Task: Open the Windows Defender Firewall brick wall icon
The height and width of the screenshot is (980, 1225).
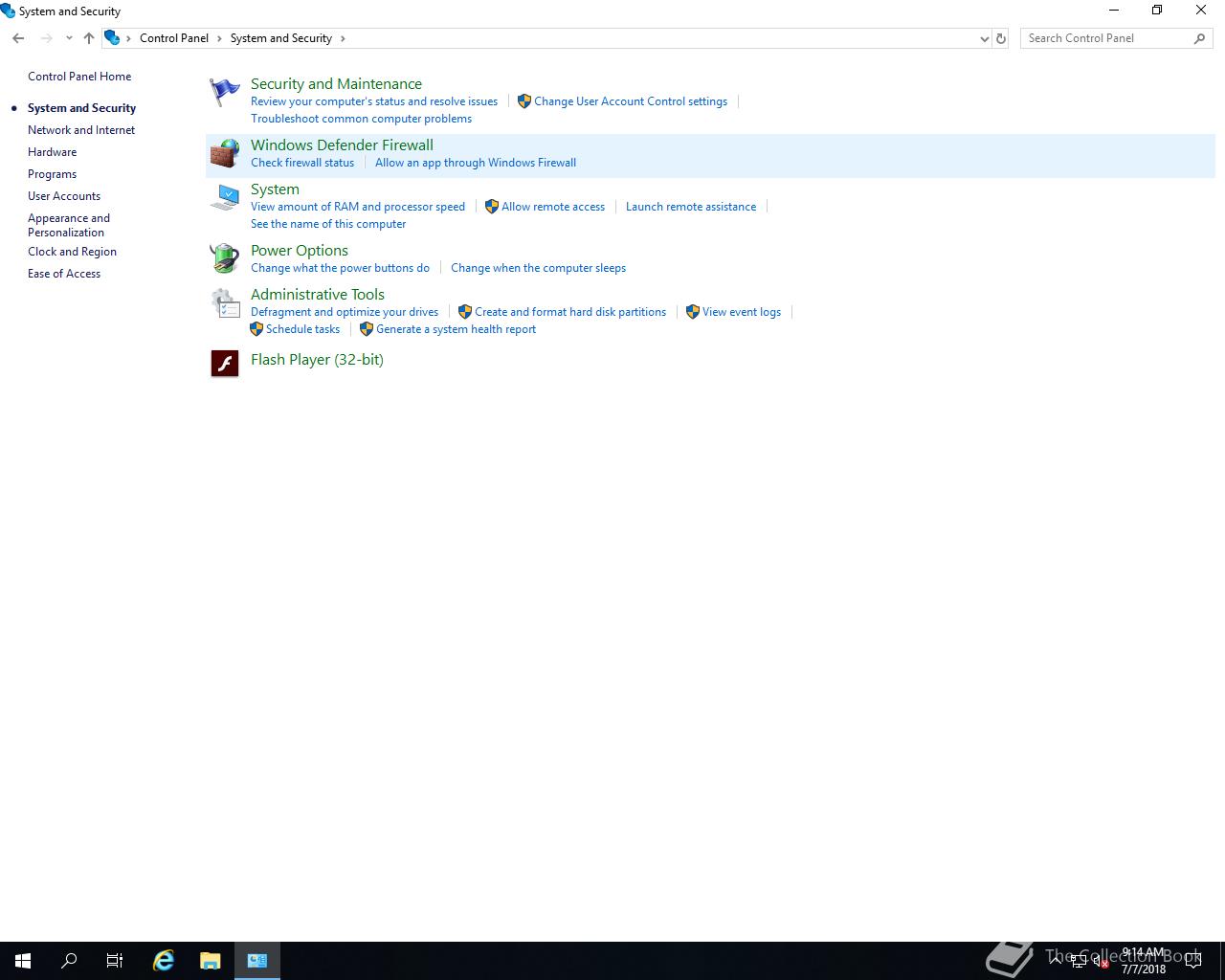Action: tap(225, 153)
